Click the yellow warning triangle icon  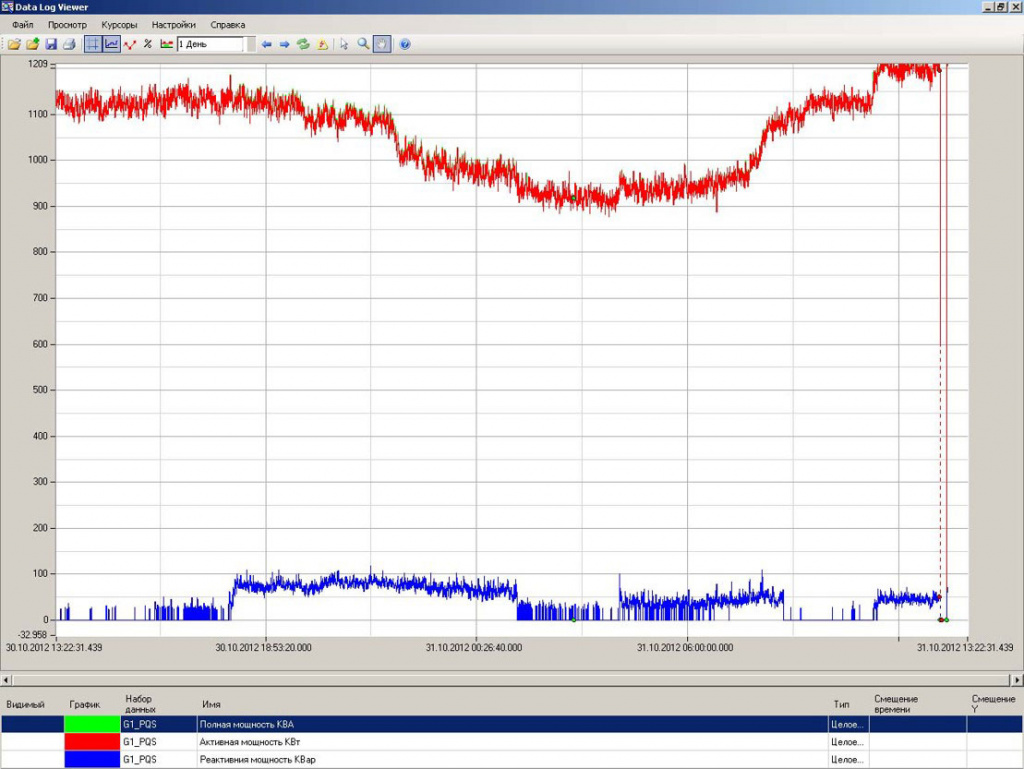(322, 44)
